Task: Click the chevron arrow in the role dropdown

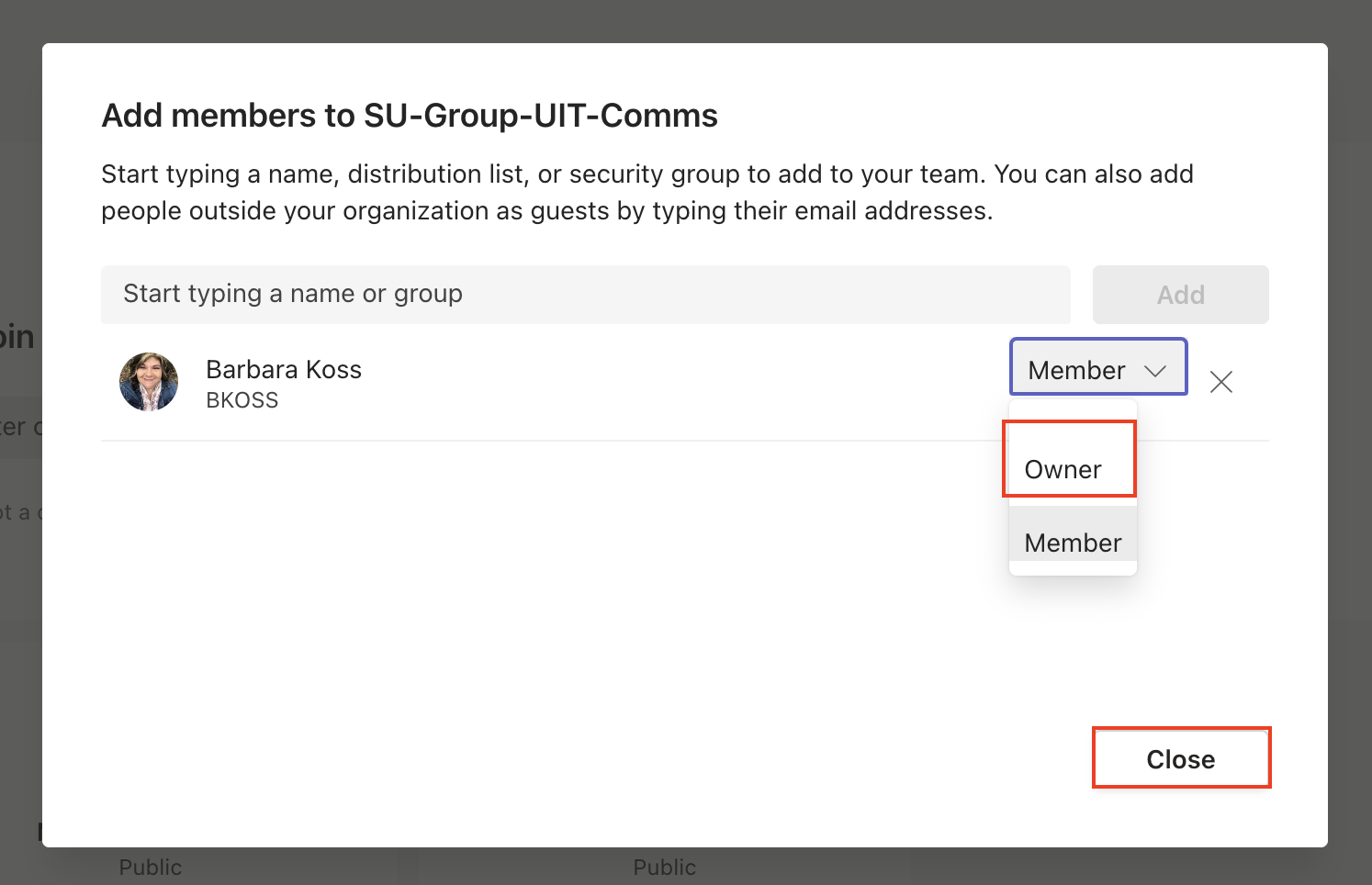Action: click(x=1154, y=371)
